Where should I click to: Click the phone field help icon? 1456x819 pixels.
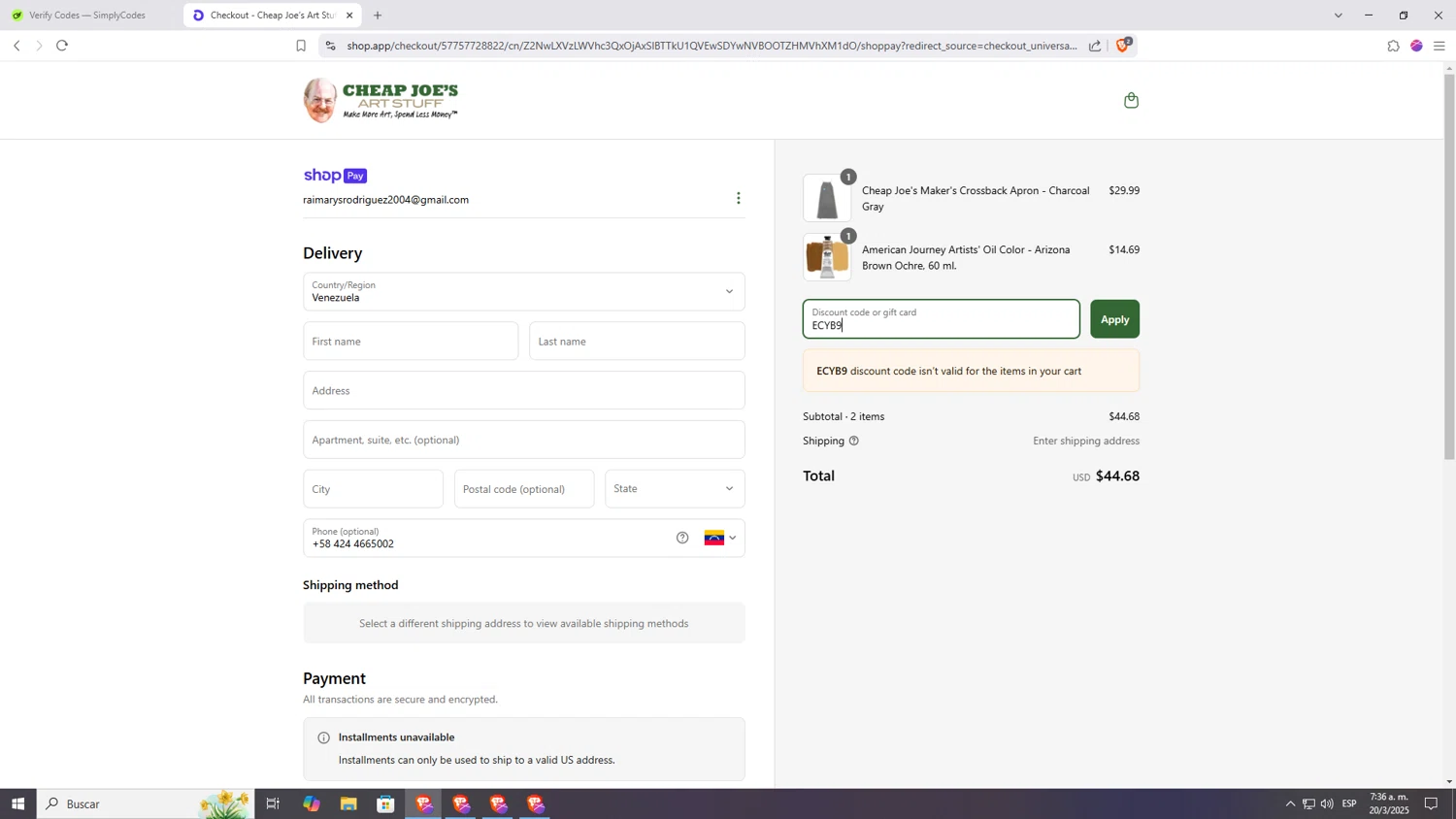[682, 538]
